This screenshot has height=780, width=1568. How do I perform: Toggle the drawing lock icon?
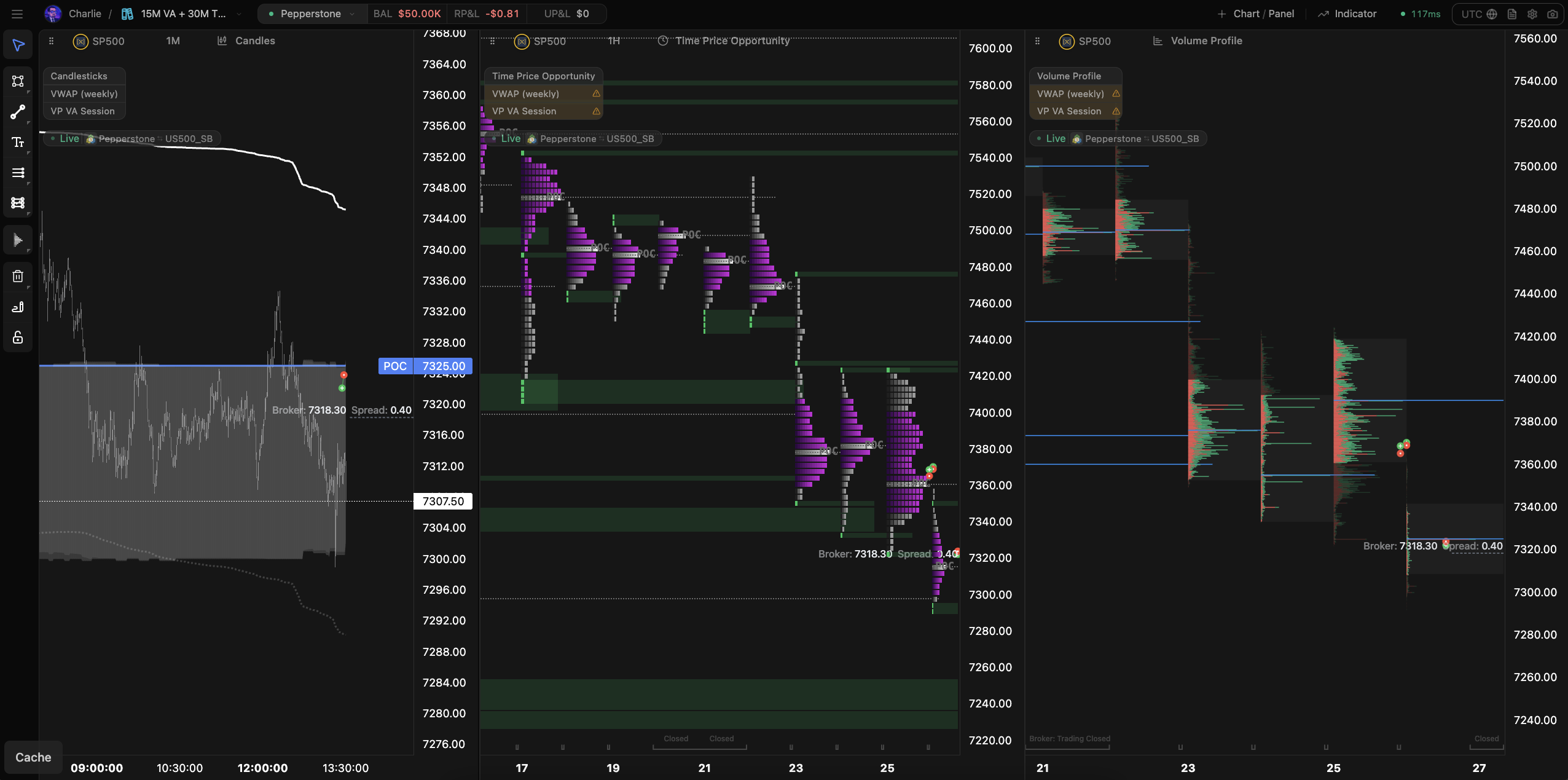(18, 337)
